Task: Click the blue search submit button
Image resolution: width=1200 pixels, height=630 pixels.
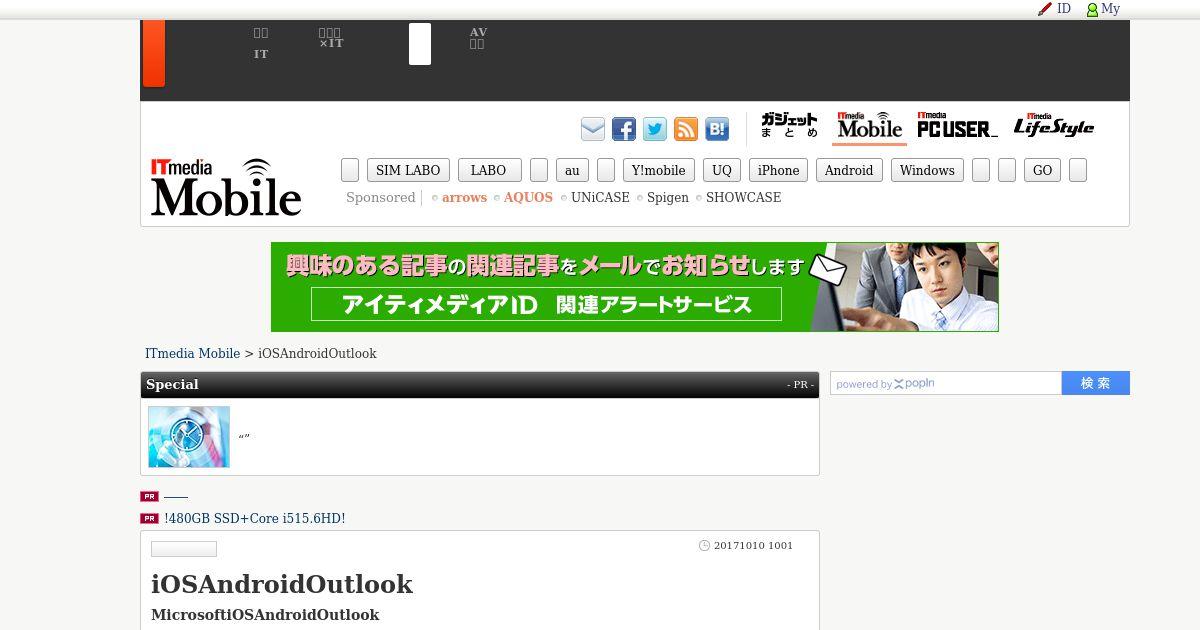Action: pos(1096,383)
